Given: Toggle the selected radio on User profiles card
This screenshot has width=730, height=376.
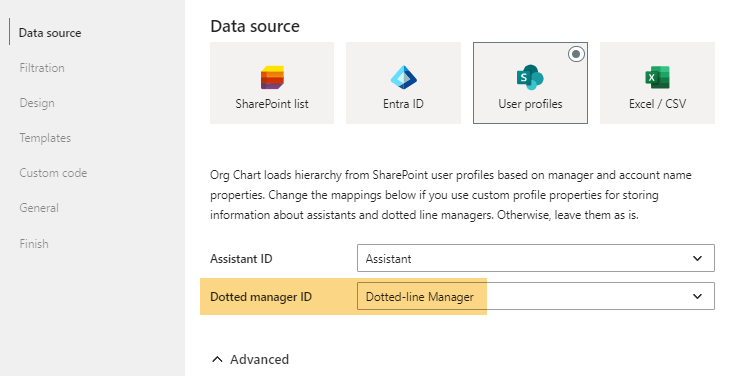Looking at the screenshot, I should pos(576,54).
